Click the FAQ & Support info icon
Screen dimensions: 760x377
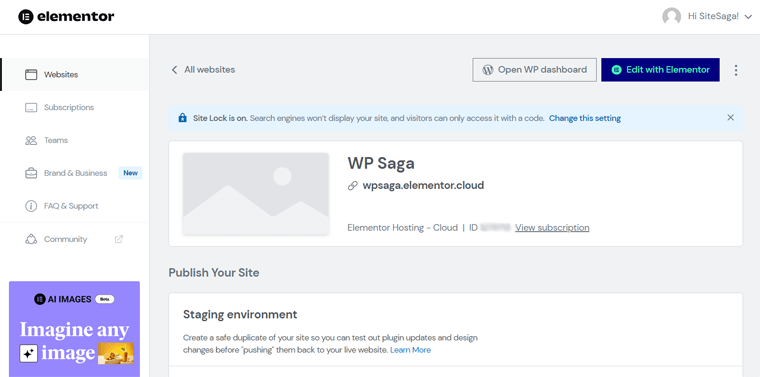(31, 206)
